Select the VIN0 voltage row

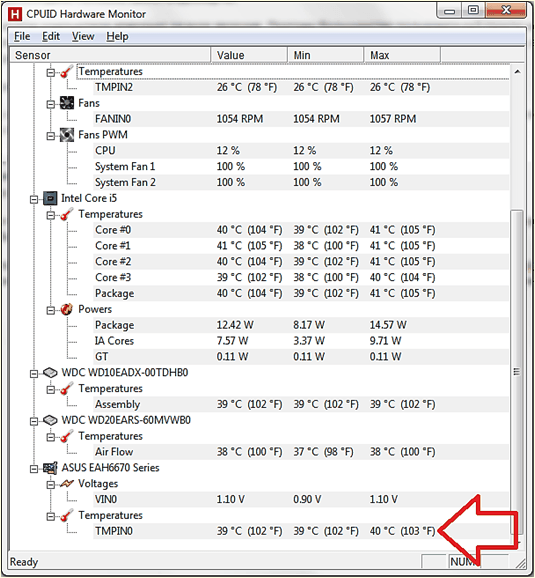[x=301, y=499]
